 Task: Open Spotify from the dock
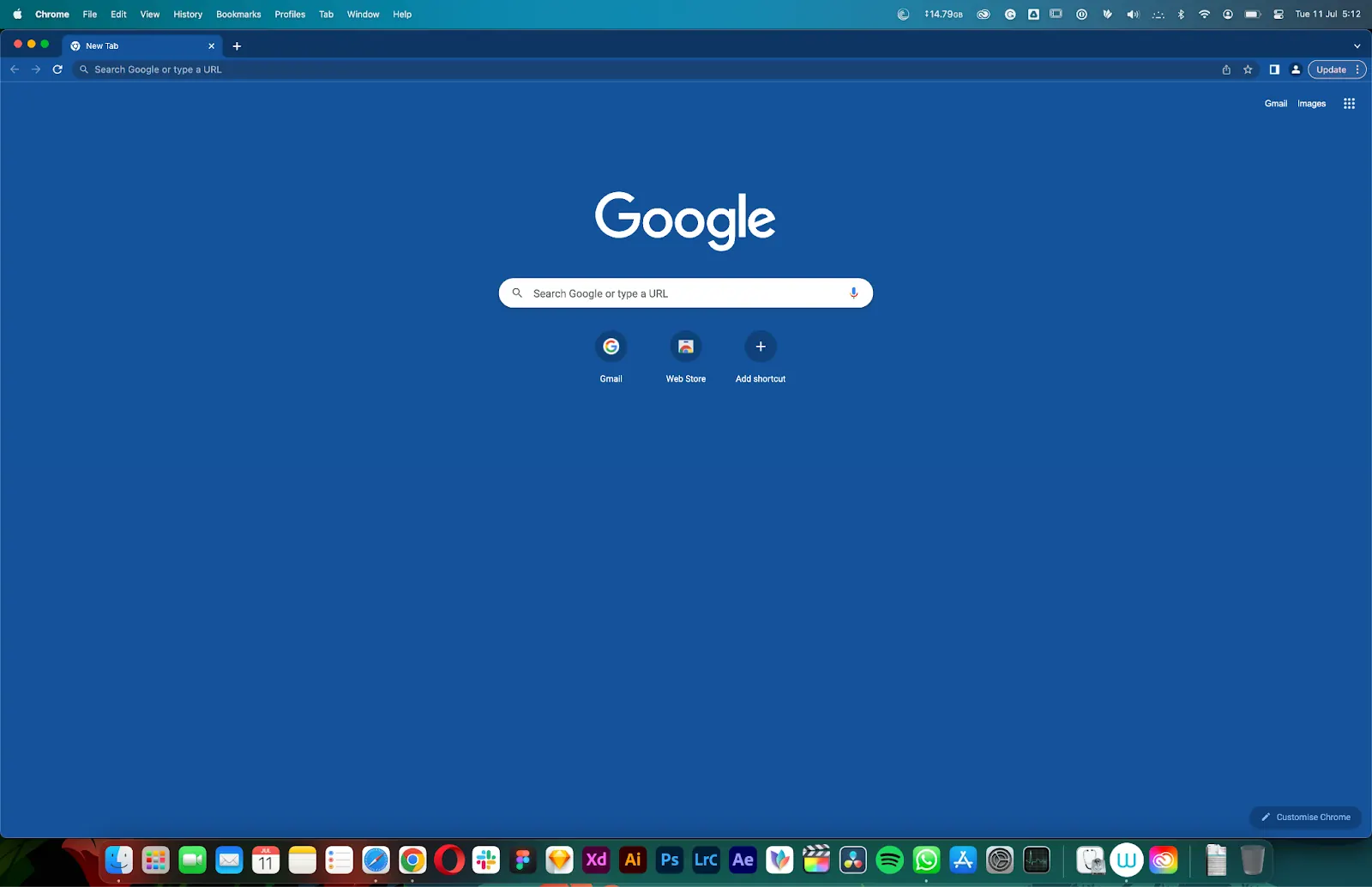(890, 860)
